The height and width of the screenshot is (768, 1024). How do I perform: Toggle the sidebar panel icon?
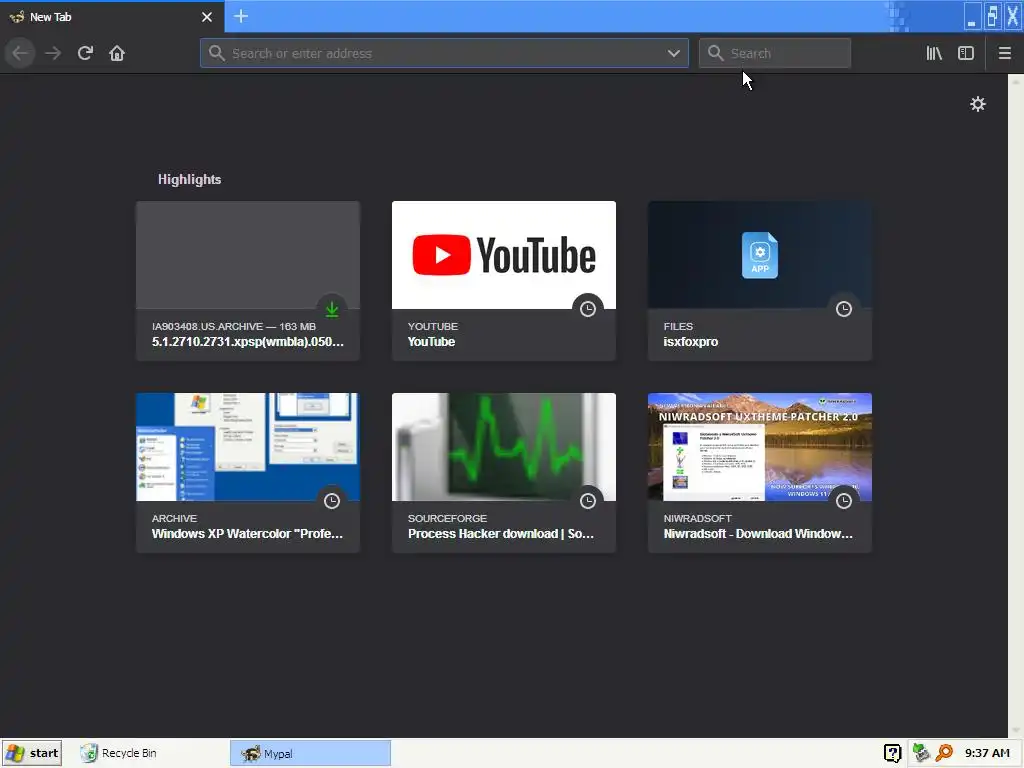pyautogui.click(x=966, y=53)
